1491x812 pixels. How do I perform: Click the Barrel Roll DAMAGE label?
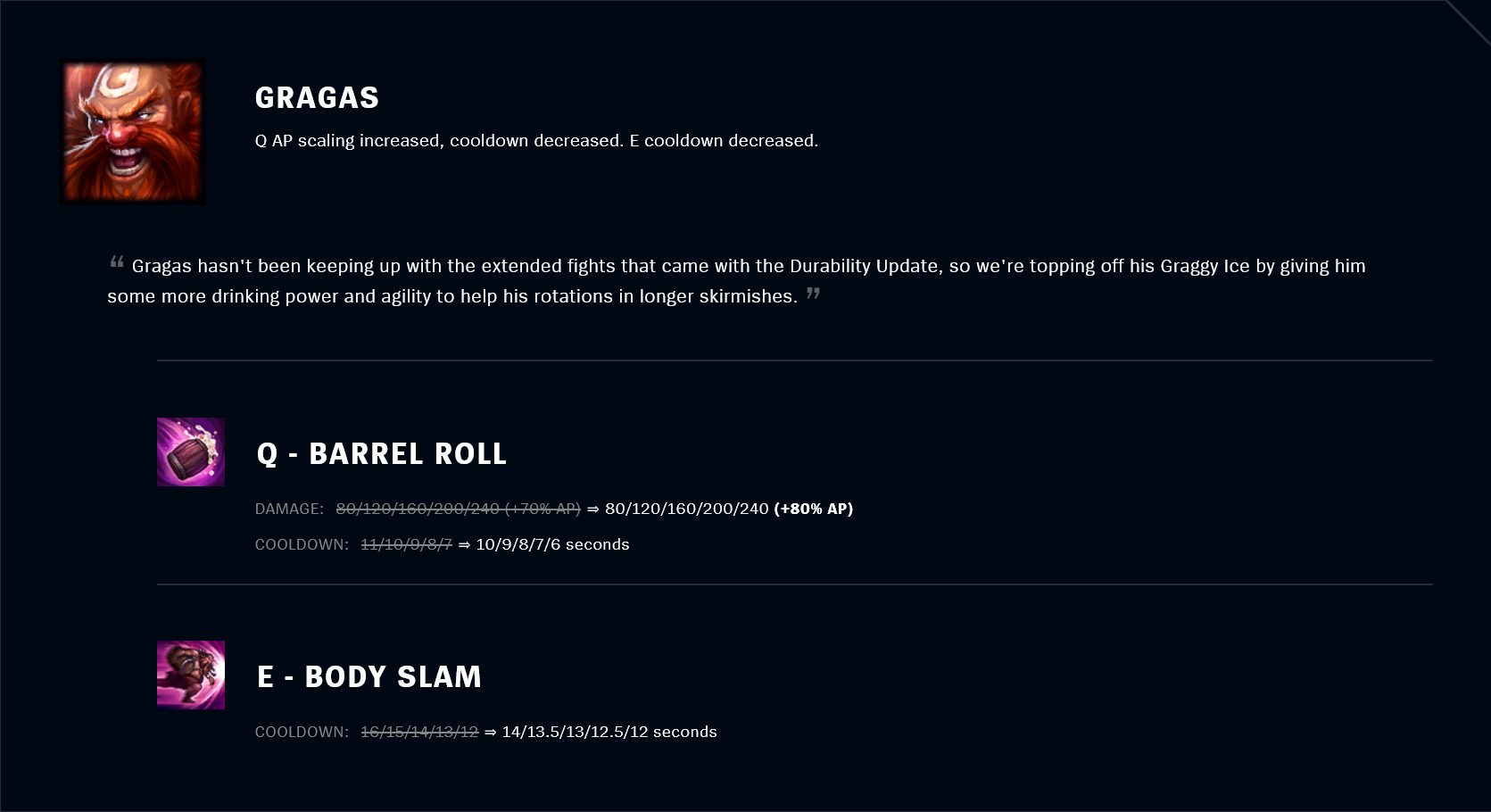click(x=289, y=509)
